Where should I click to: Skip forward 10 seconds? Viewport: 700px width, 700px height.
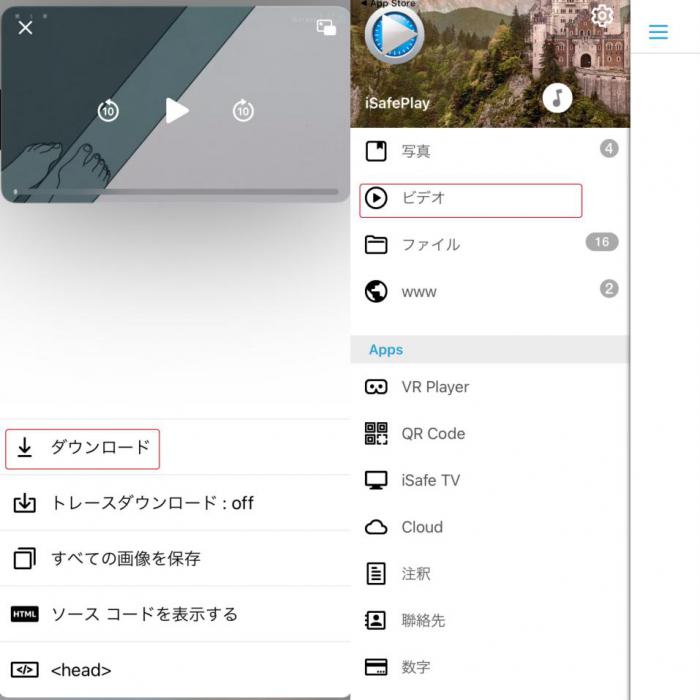coord(243,110)
